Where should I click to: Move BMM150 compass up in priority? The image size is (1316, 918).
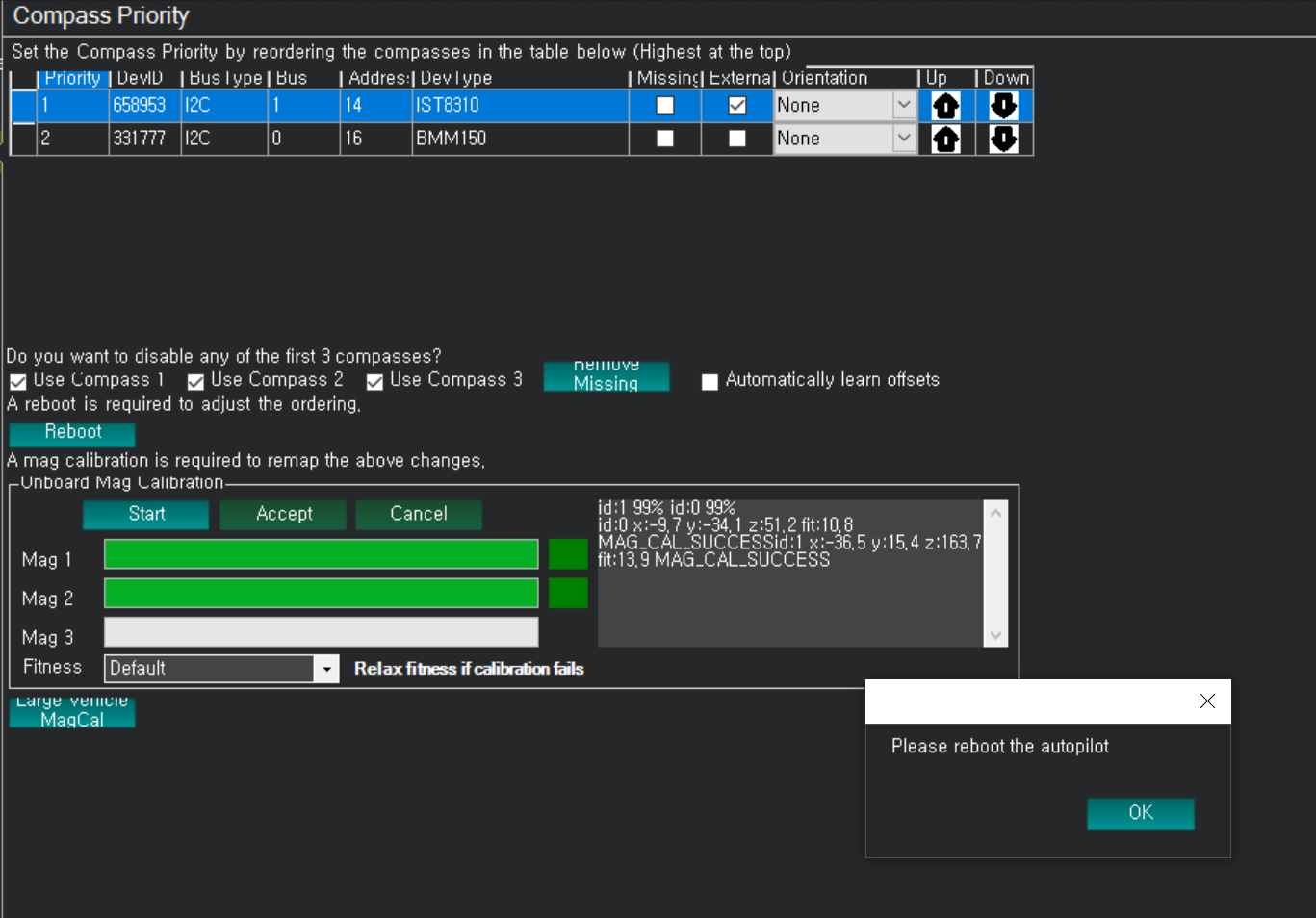tap(946, 139)
